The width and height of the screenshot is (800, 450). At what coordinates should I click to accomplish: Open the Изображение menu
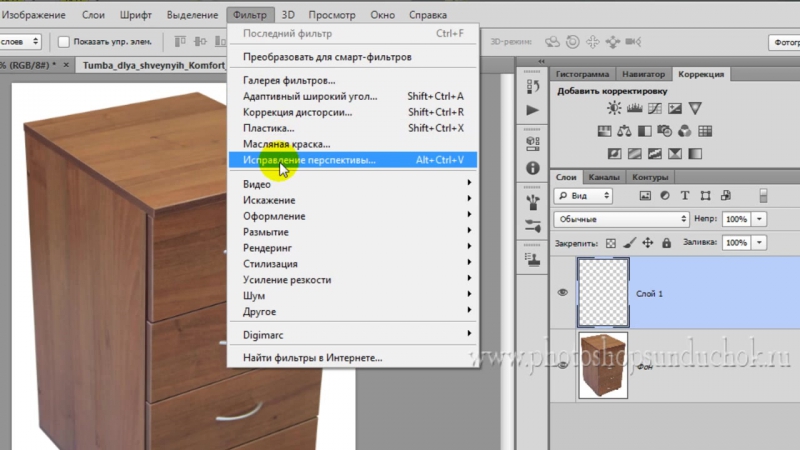tap(34, 15)
